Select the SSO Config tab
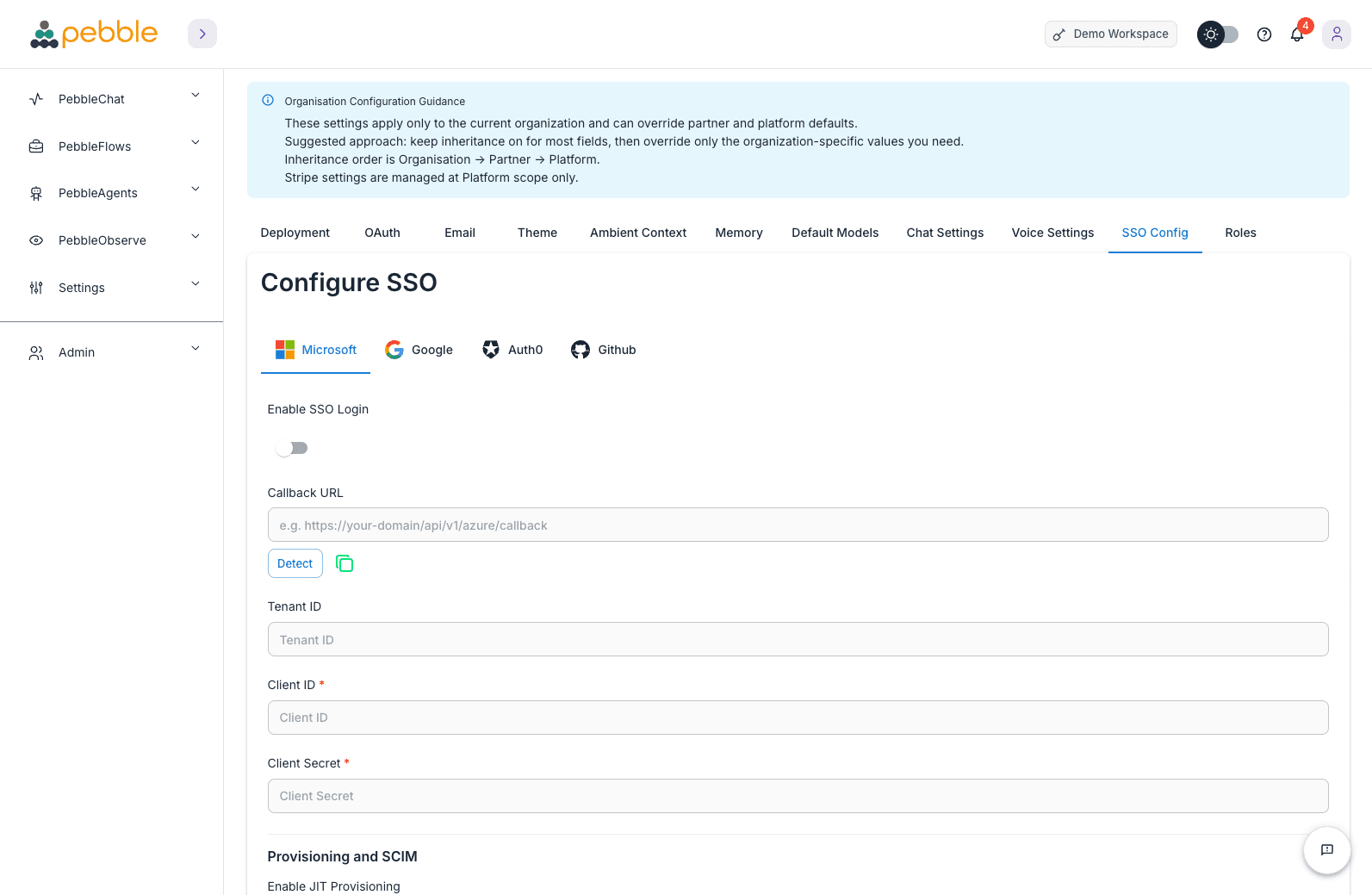This screenshot has height=895, width=1372. tap(1155, 233)
